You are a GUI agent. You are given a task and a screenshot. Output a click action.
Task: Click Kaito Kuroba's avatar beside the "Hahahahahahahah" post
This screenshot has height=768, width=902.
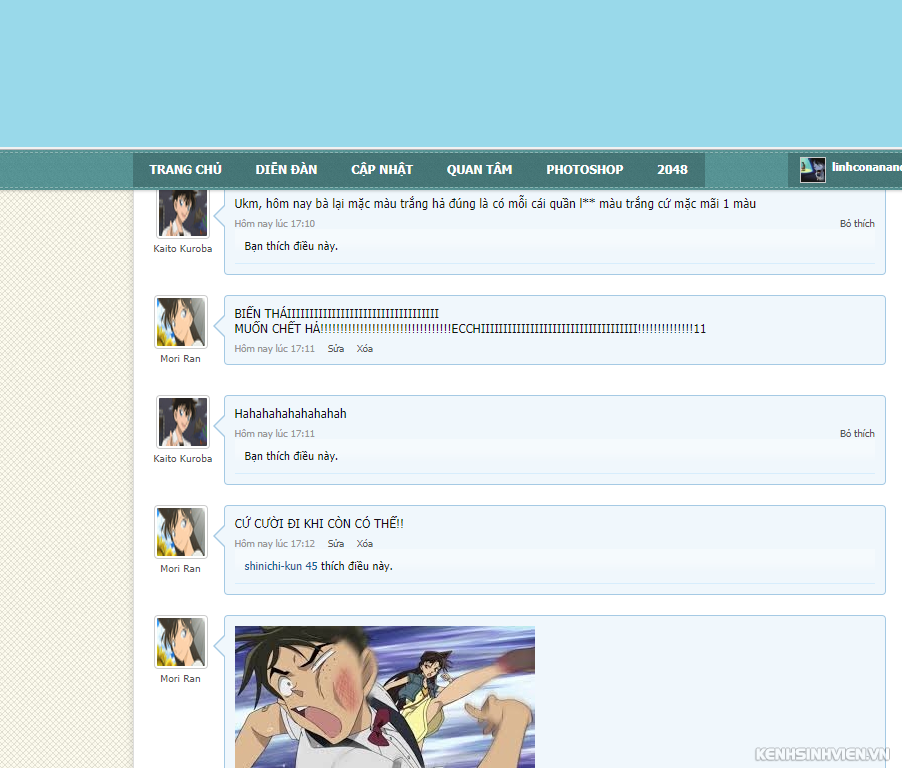click(x=183, y=422)
